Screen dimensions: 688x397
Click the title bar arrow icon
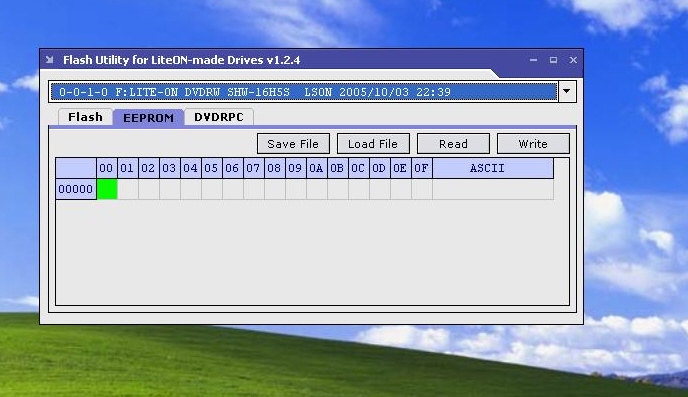[x=49, y=60]
